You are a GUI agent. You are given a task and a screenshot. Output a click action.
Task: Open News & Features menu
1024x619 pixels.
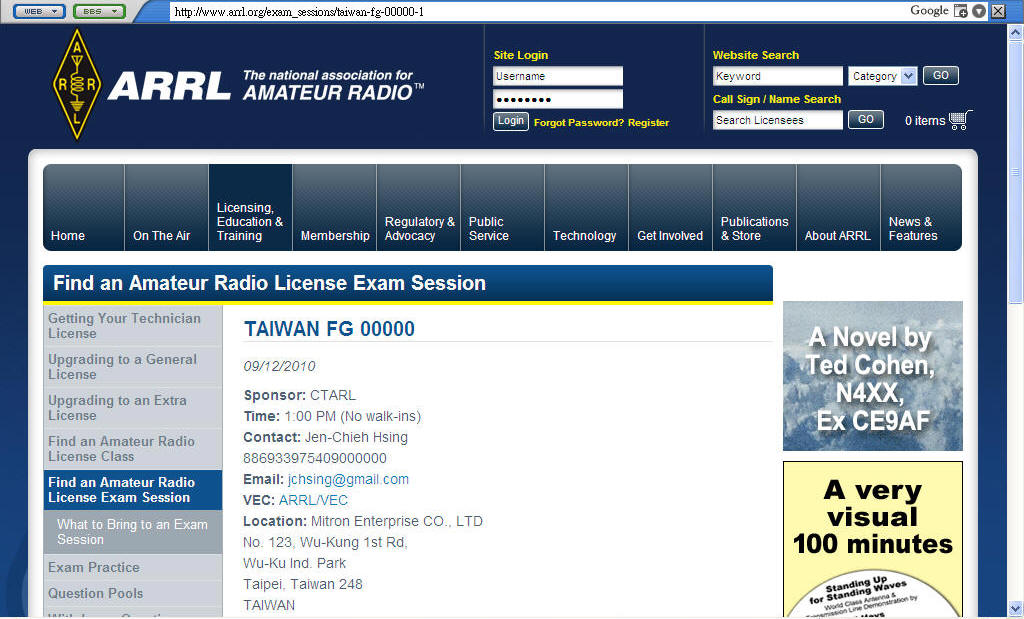[921, 208]
